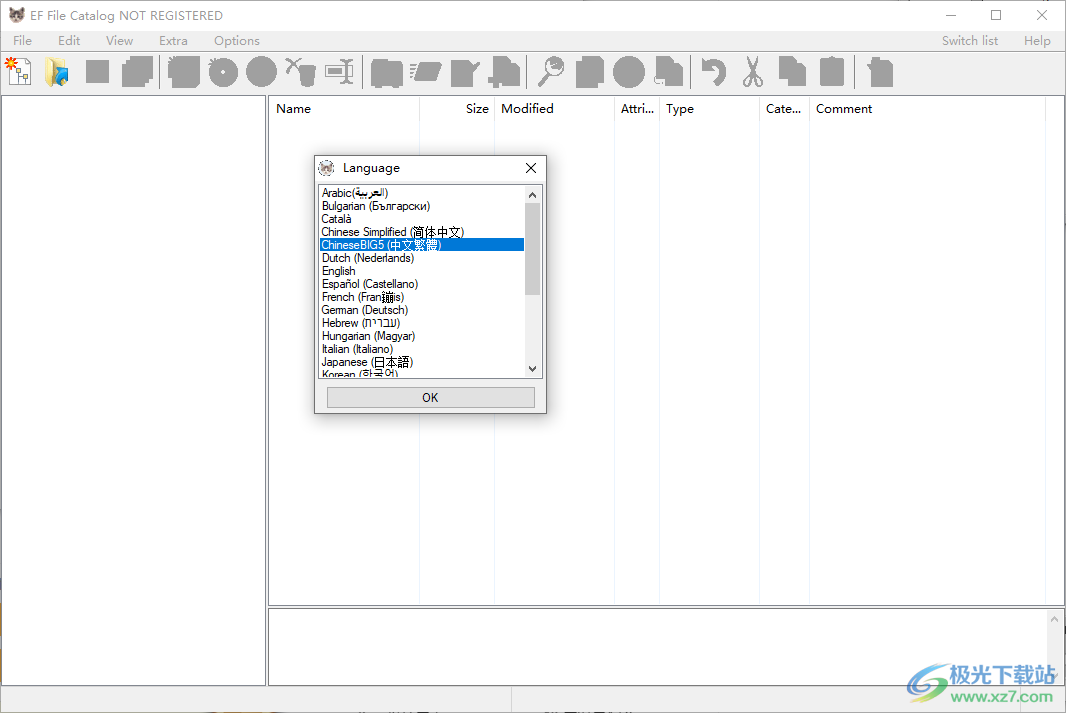Open the Extra menu
Viewport: 1066px width, 713px height.
(173, 41)
